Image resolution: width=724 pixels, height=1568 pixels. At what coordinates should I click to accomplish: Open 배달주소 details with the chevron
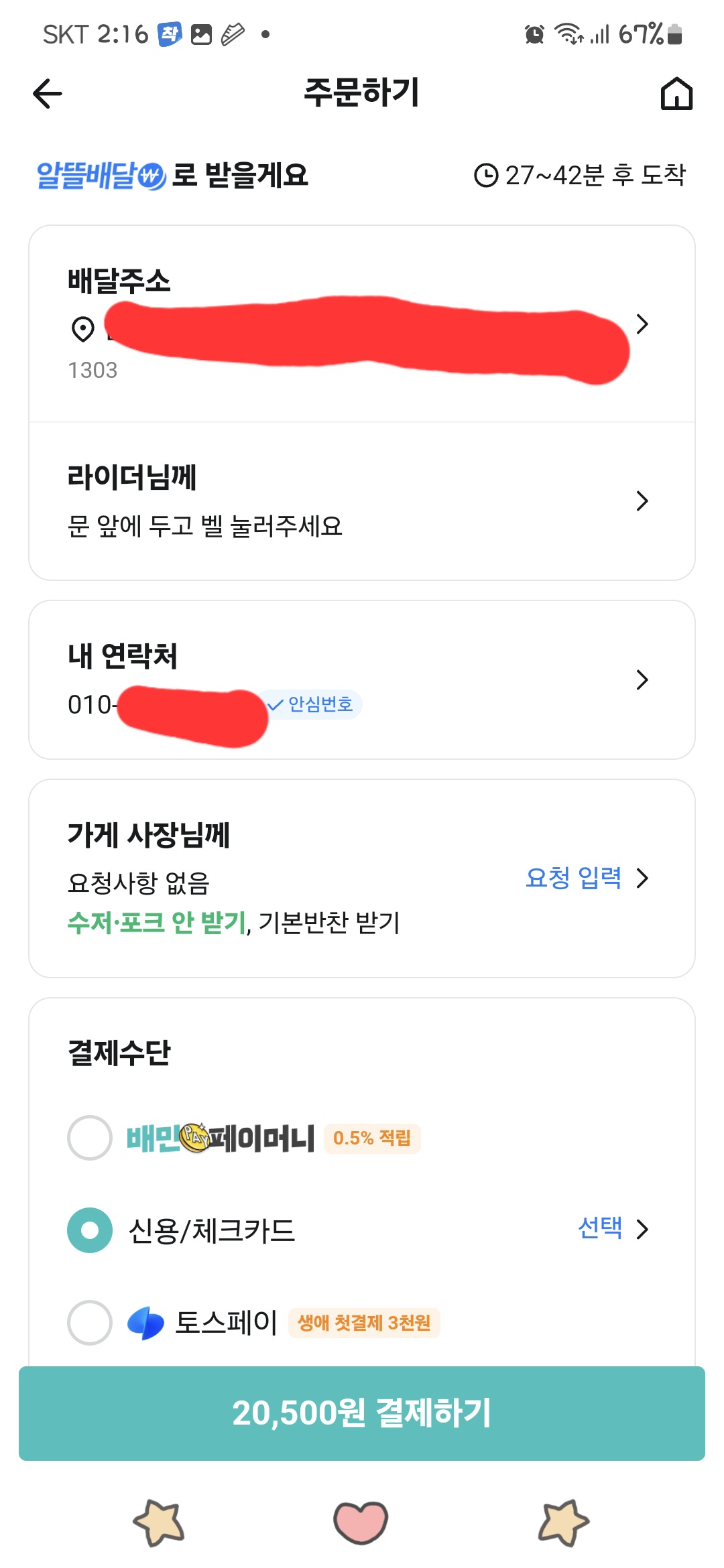click(642, 324)
